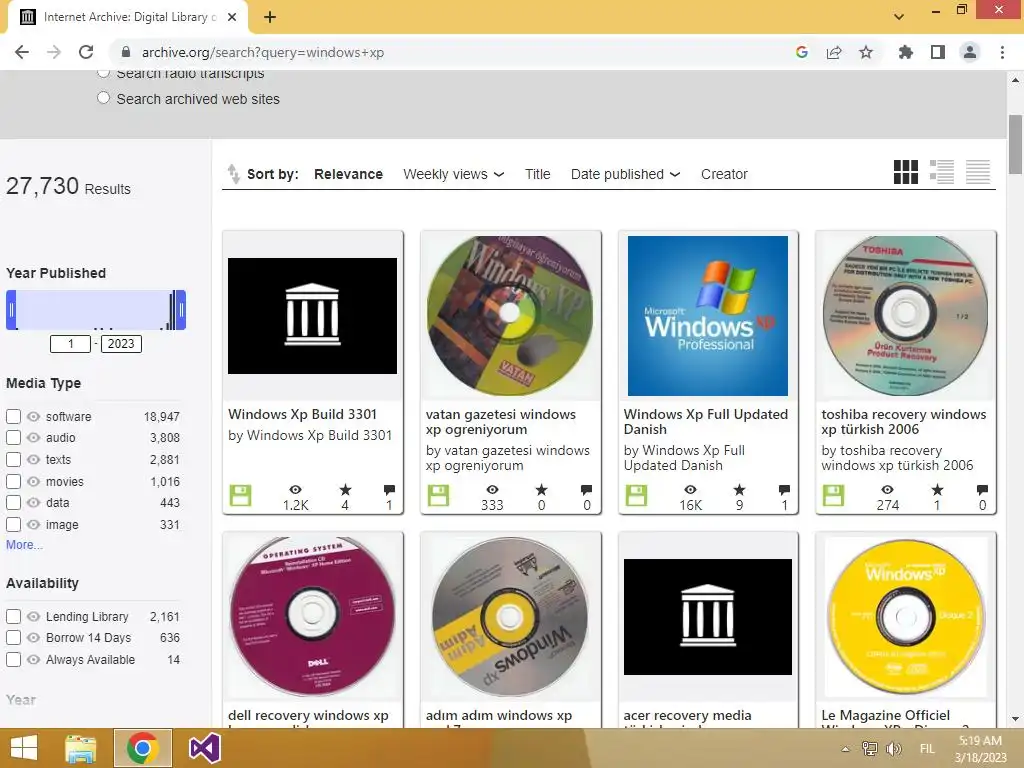Switch to list detail view icon

[x=942, y=172]
